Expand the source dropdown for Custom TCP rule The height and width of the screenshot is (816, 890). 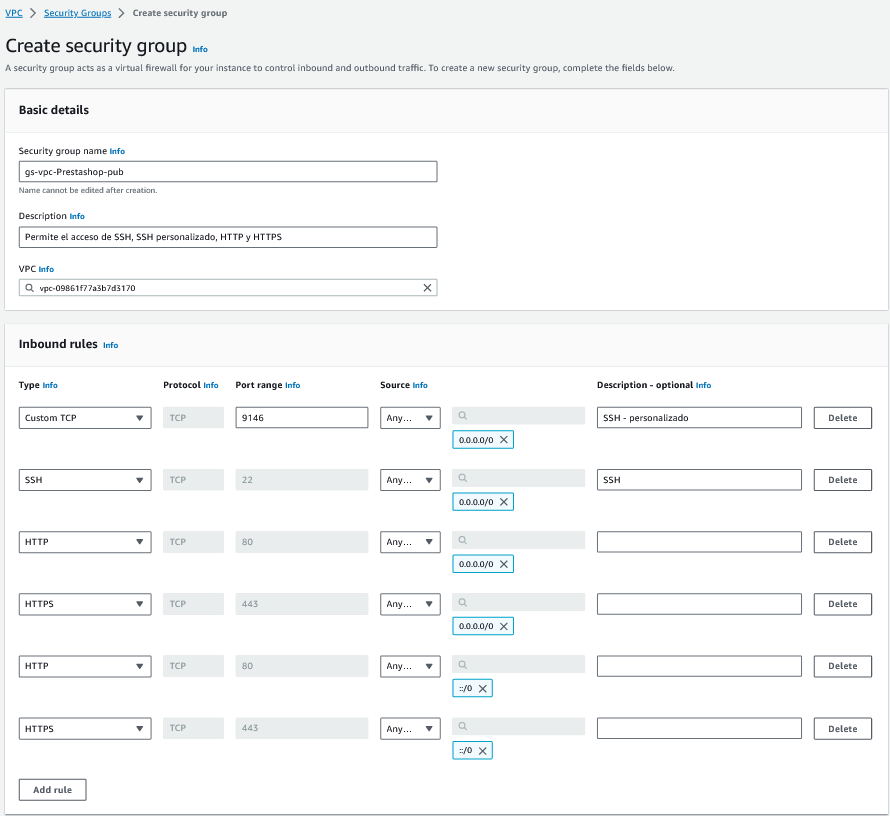[x=410, y=418]
